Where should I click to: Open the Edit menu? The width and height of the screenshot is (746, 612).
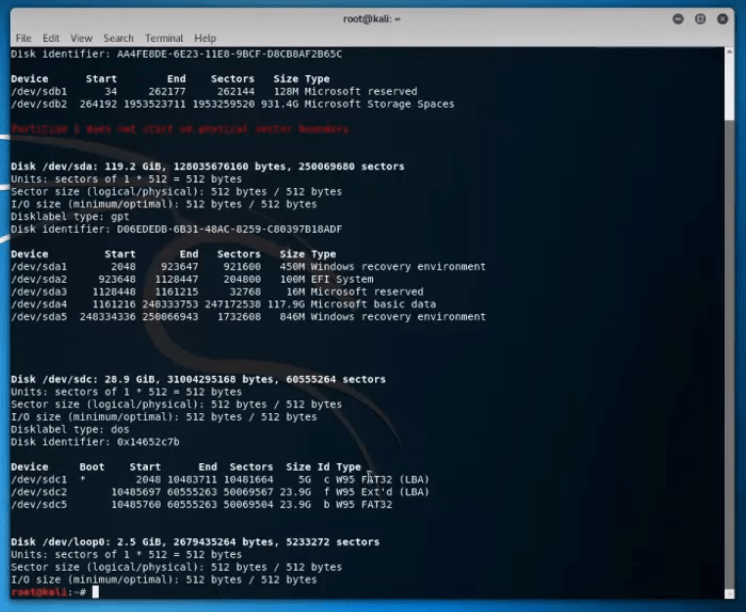click(x=51, y=38)
